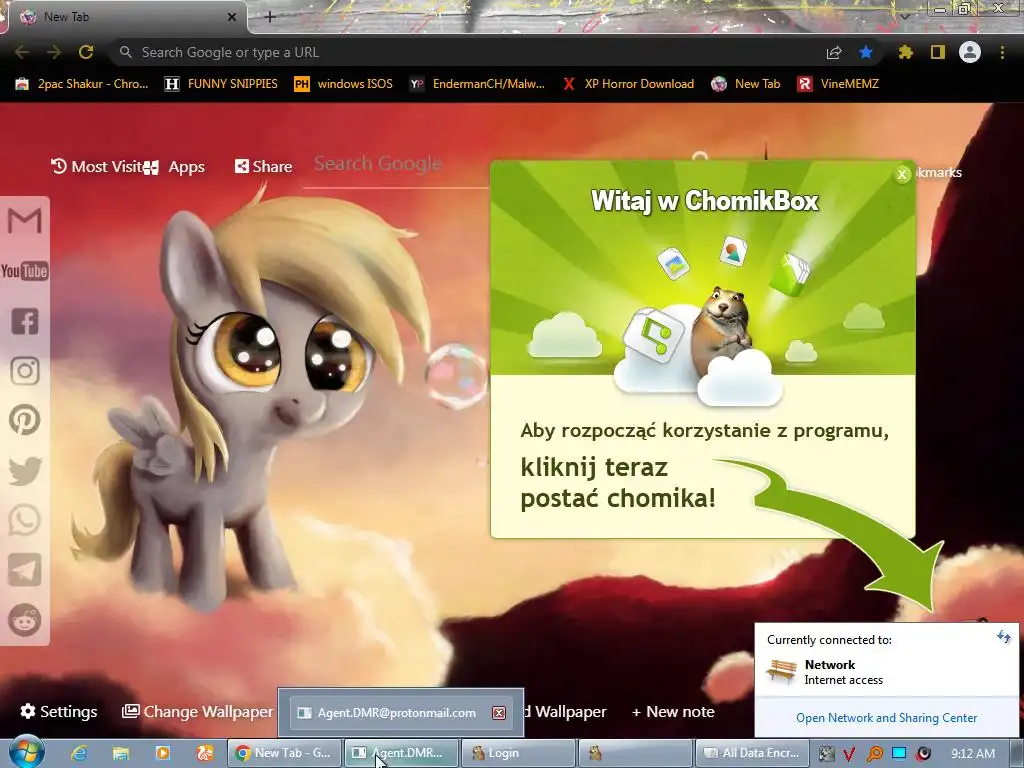
Task: Switch to Login taskbar button
Action: [x=518, y=753]
